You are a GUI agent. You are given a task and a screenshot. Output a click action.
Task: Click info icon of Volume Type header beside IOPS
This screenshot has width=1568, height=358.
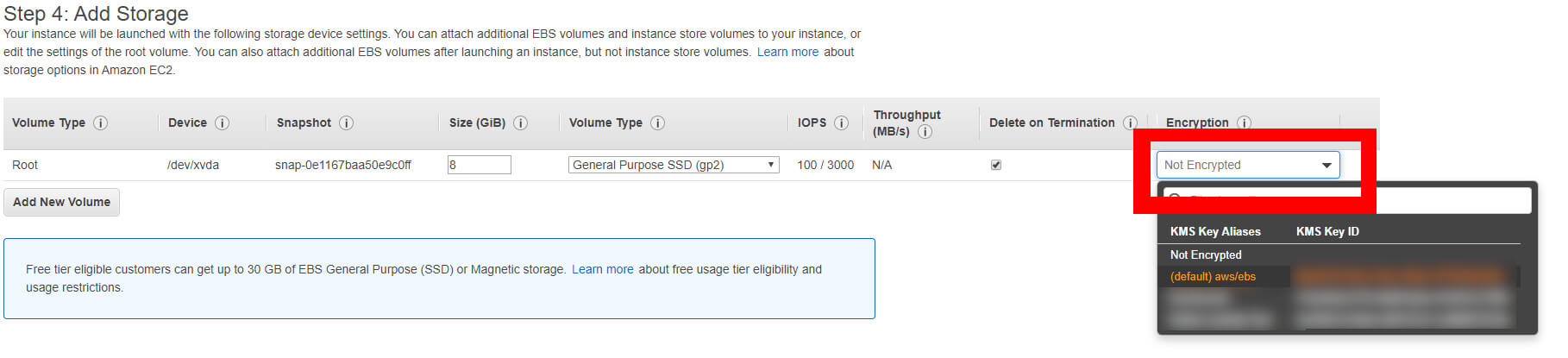(657, 123)
